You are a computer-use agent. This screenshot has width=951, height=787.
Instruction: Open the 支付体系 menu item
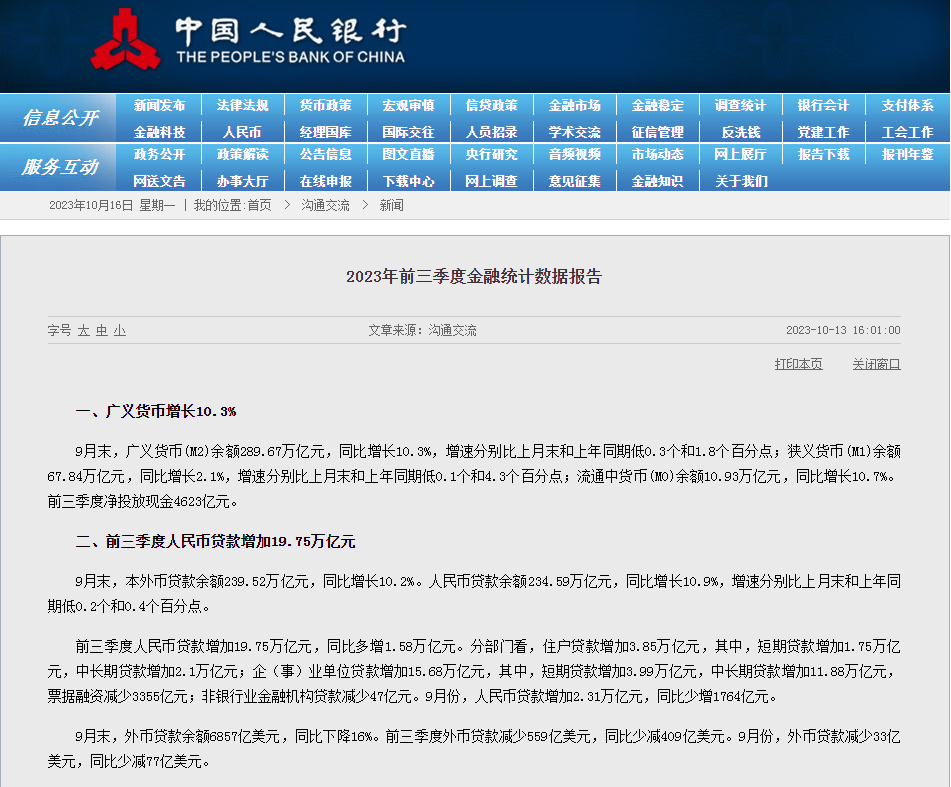(x=906, y=105)
